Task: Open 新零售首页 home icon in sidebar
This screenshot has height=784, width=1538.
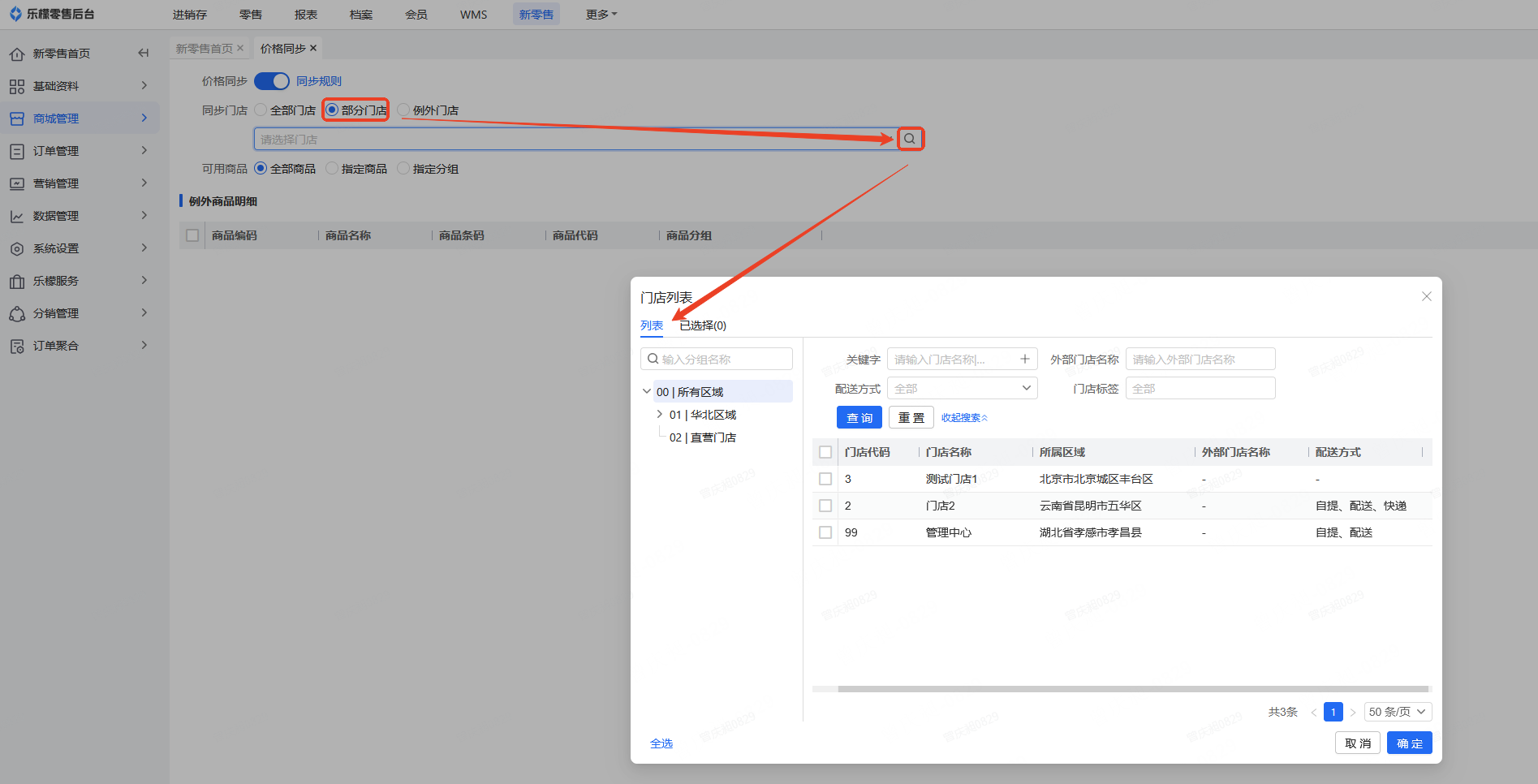Action: pyautogui.click(x=17, y=54)
